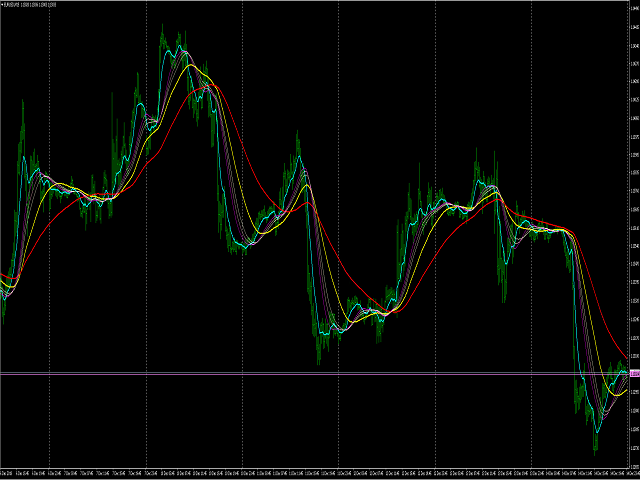Click the small triangle before the chart title
This screenshot has height=480, width=640.
[x=2, y=5]
